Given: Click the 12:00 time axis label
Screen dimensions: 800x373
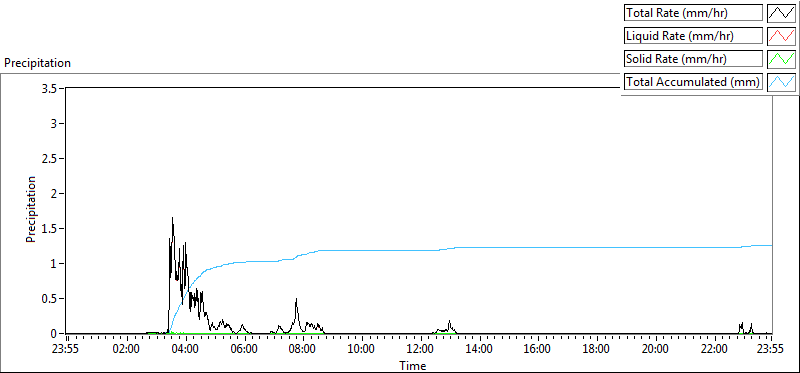Looking at the screenshot, I should coord(420,350).
